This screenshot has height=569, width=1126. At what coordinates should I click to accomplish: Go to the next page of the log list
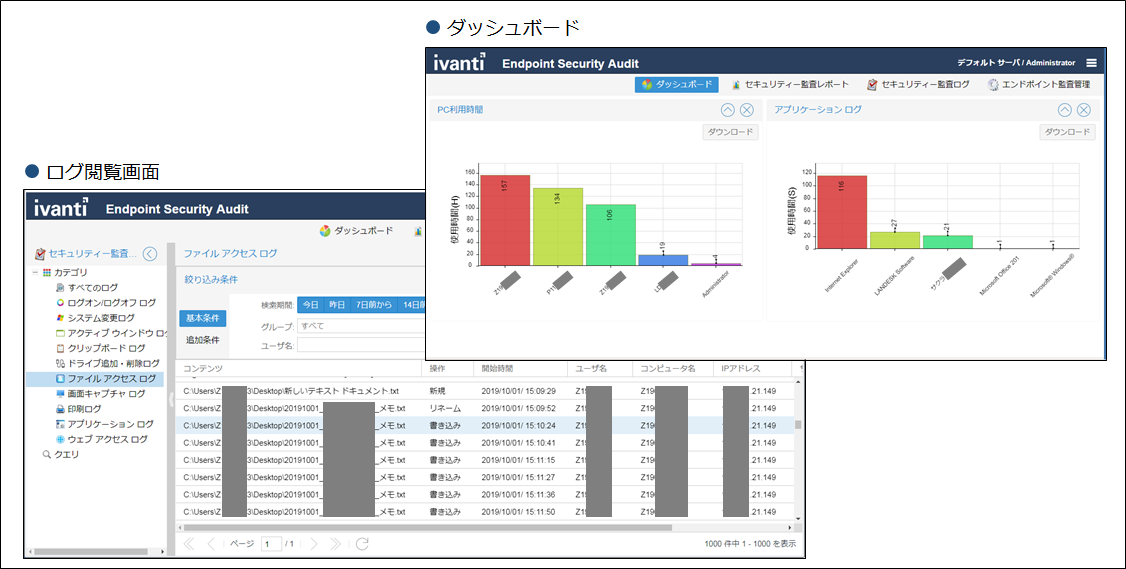point(313,544)
